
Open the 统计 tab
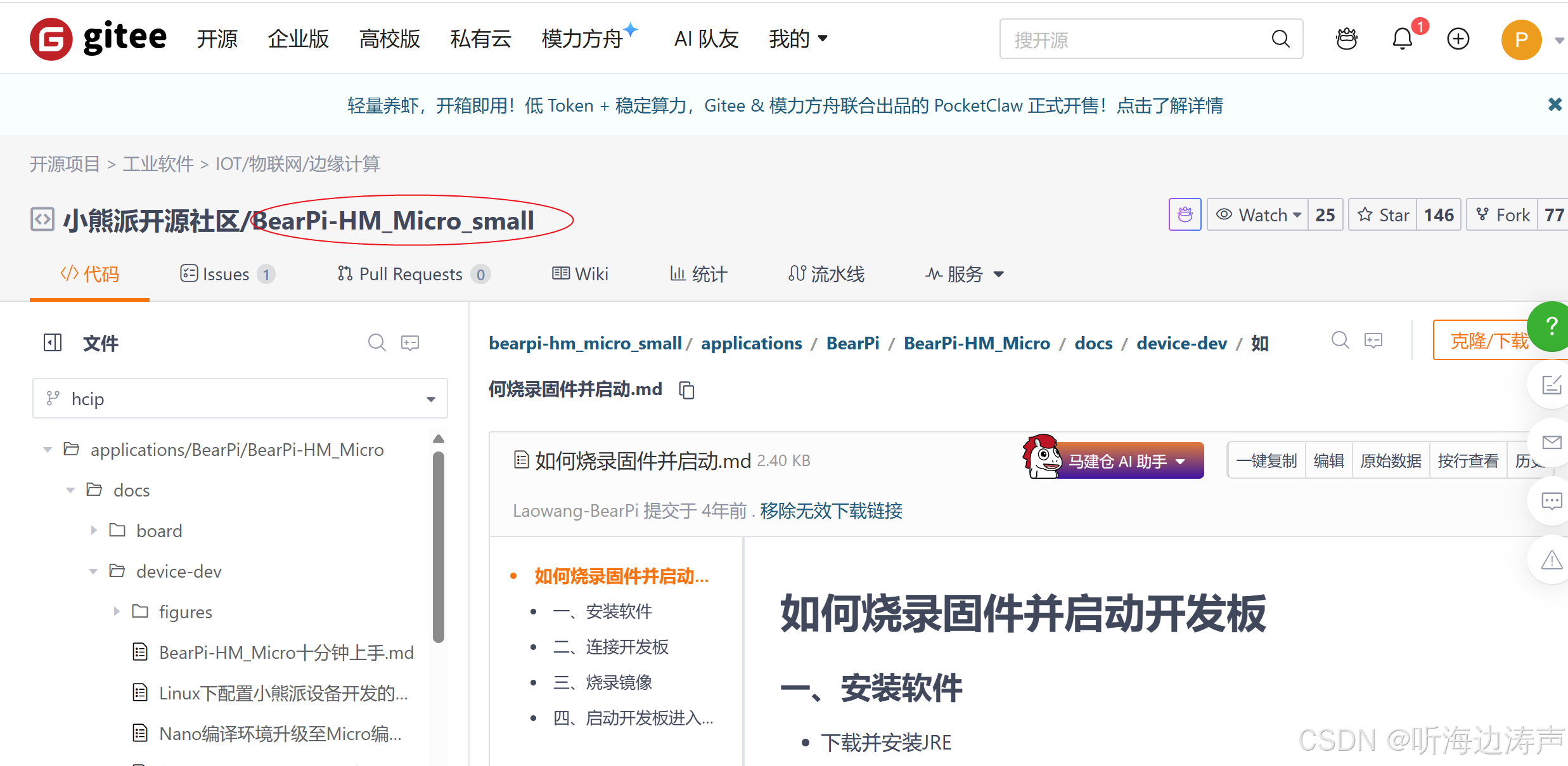click(698, 274)
